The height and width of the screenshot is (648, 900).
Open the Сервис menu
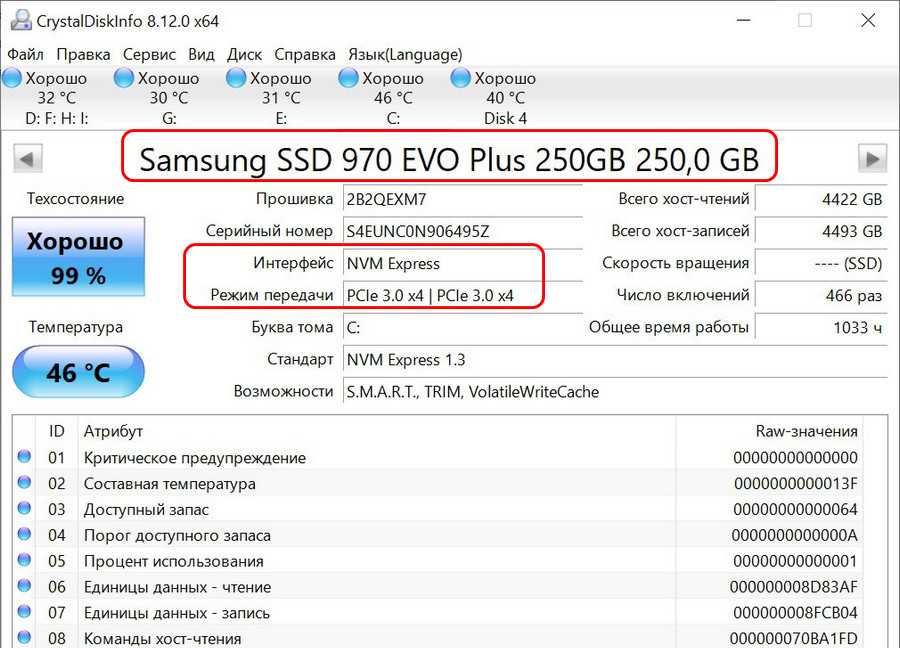click(149, 55)
